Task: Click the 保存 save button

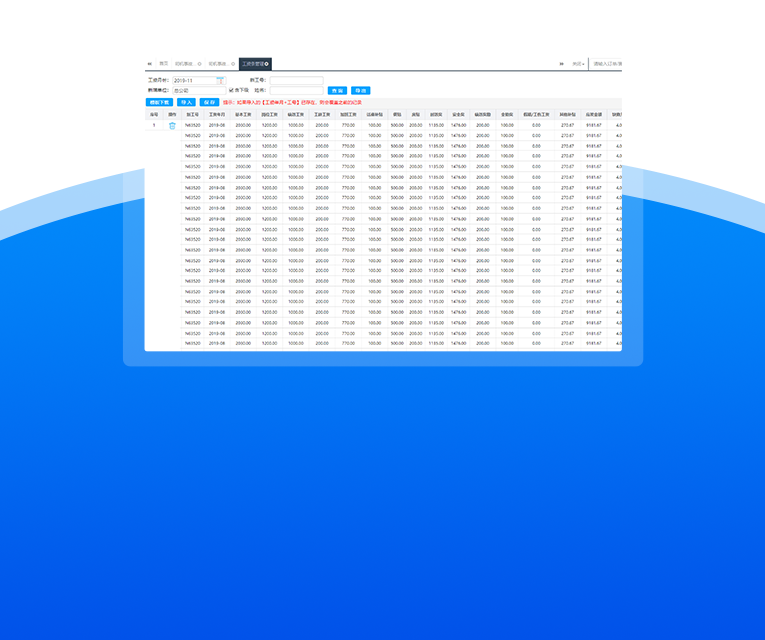Action: 208,102
